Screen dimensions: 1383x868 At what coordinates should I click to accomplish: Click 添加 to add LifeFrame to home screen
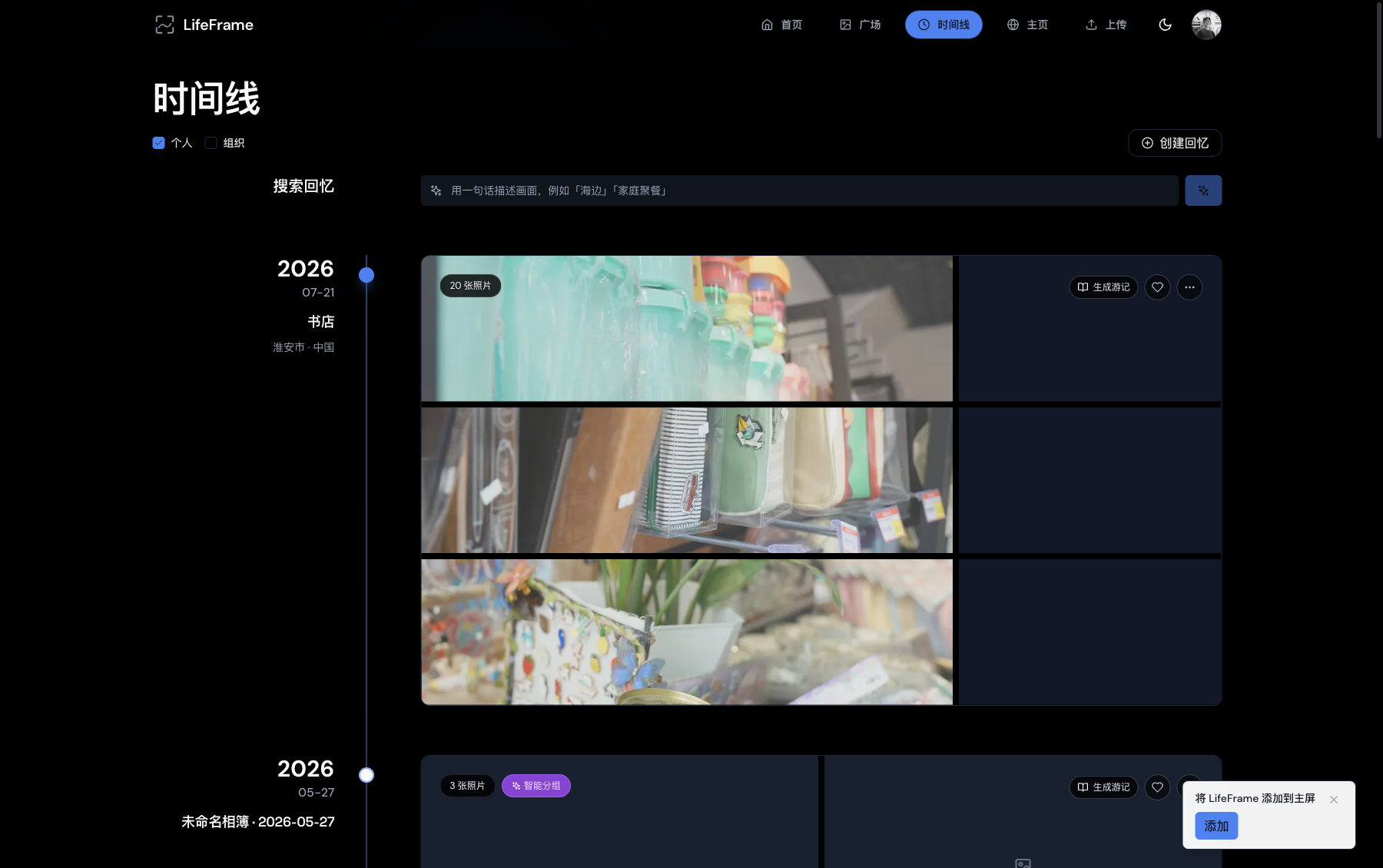pos(1216,826)
